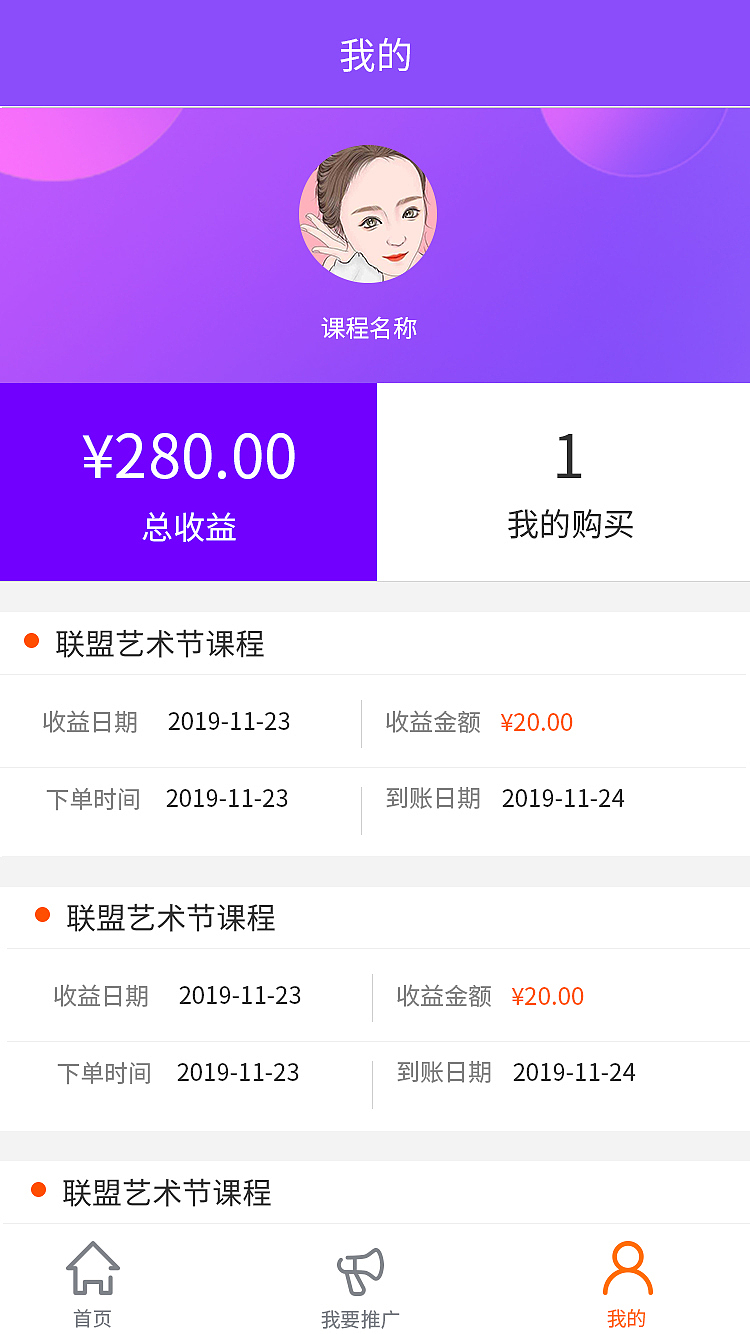Tap the ¥20.00 amount in first record
This screenshot has height=1334, width=750.
pos(537,722)
